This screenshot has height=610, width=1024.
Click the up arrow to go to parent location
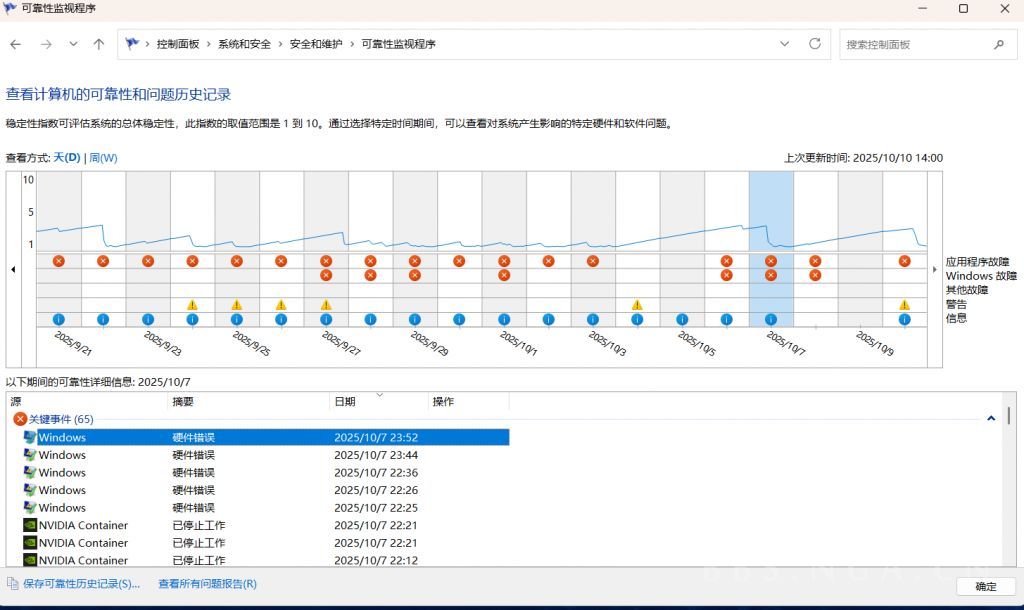click(97, 44)
